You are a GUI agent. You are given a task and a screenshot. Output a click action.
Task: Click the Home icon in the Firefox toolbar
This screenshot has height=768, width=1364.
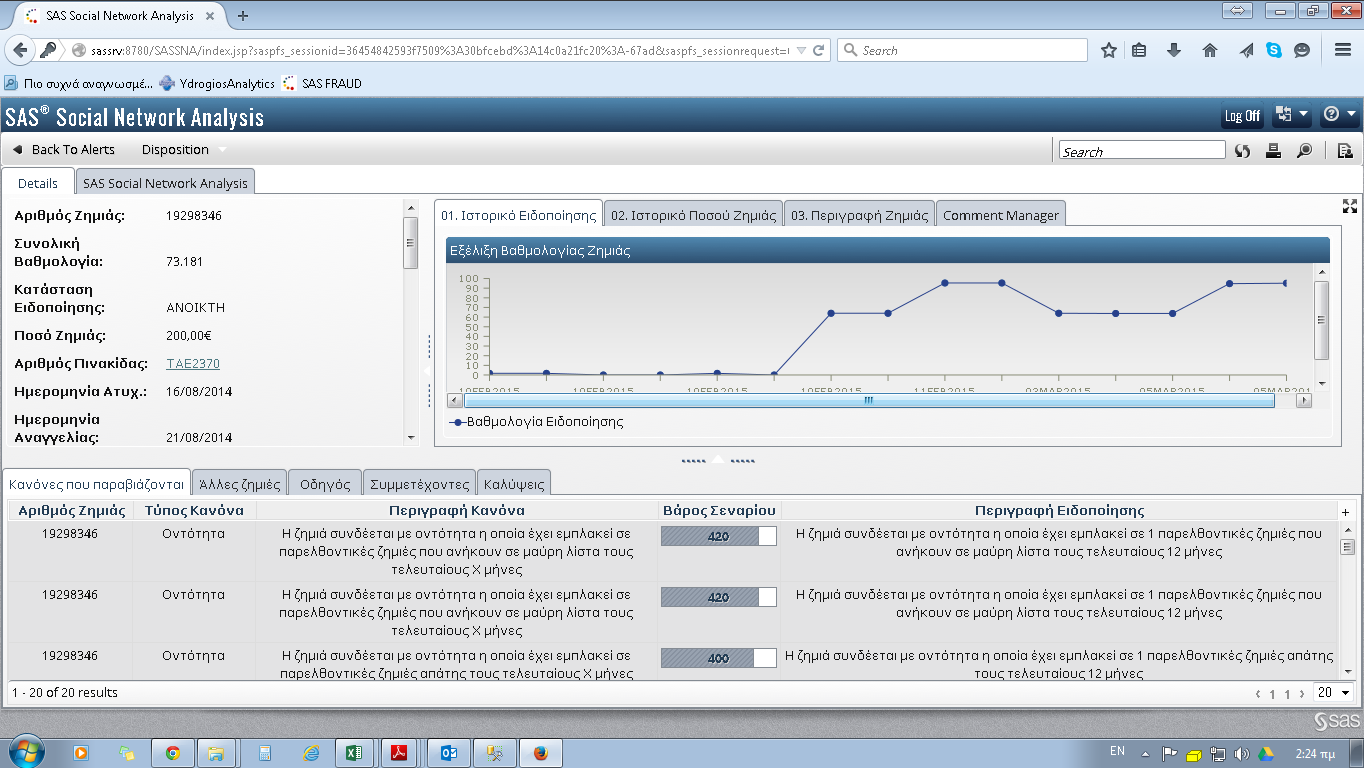click(x=1210, y=50)
